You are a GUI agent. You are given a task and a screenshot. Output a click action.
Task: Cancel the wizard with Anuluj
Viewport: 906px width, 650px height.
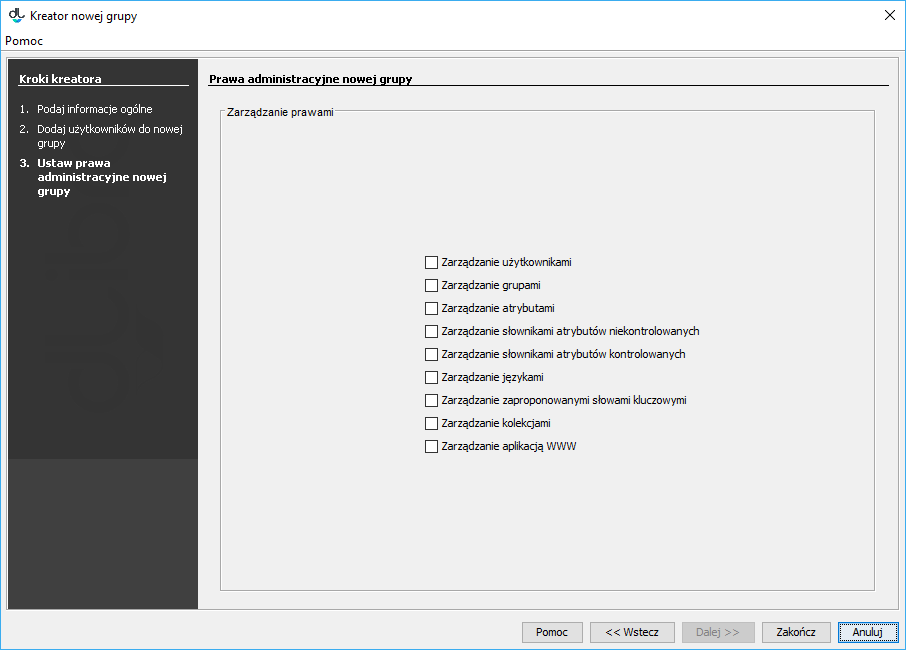[x=868, y=632]
